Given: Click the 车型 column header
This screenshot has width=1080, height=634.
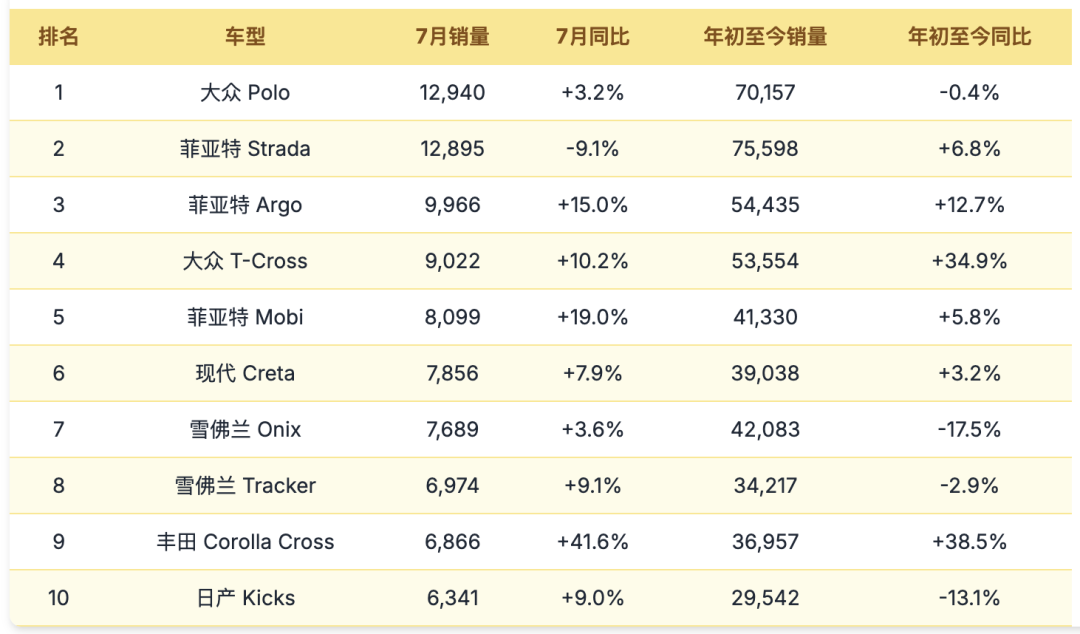Looking at the screenshot, I should tap(245, 37).
